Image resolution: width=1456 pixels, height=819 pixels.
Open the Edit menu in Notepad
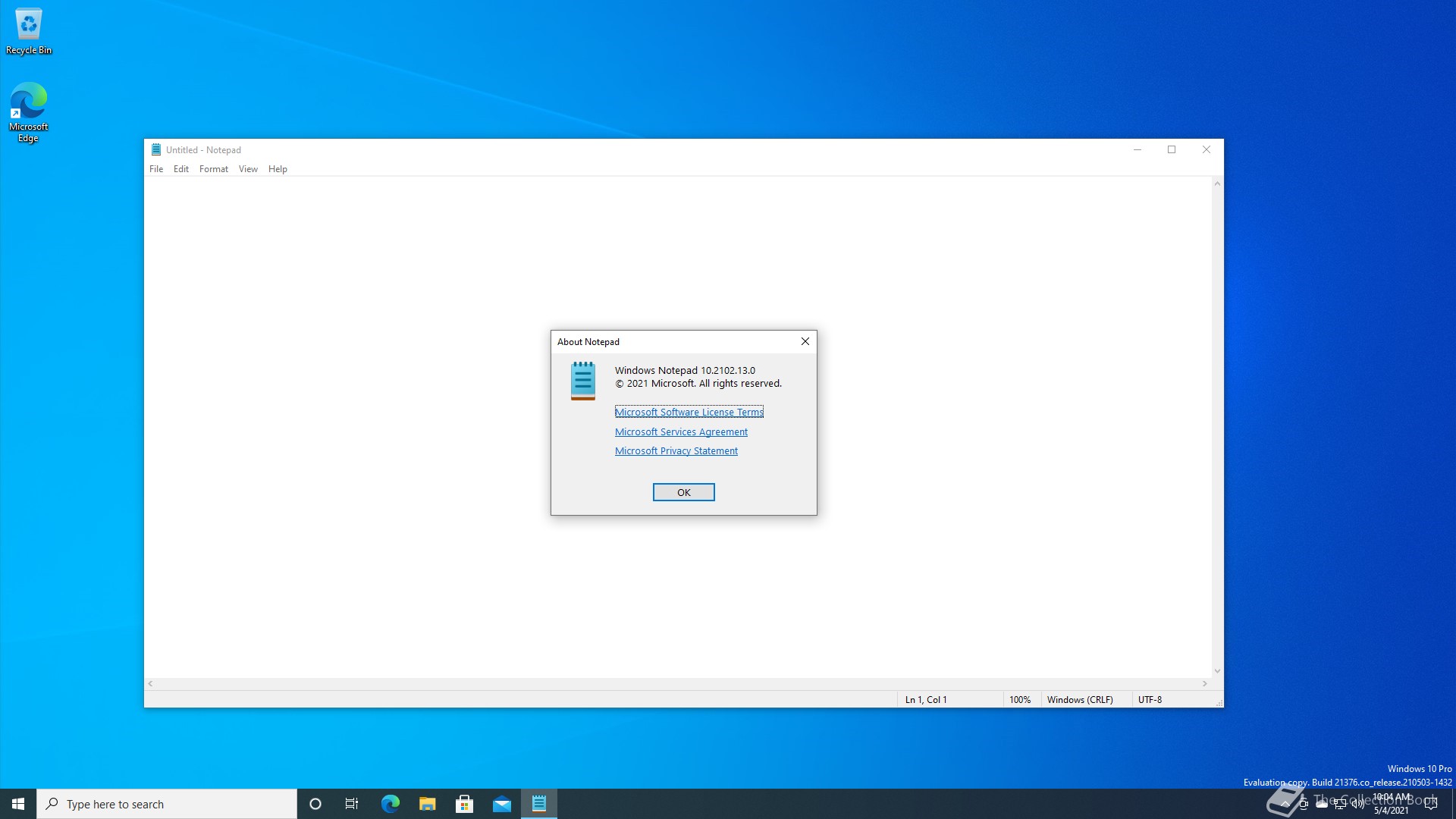(181, 169)
